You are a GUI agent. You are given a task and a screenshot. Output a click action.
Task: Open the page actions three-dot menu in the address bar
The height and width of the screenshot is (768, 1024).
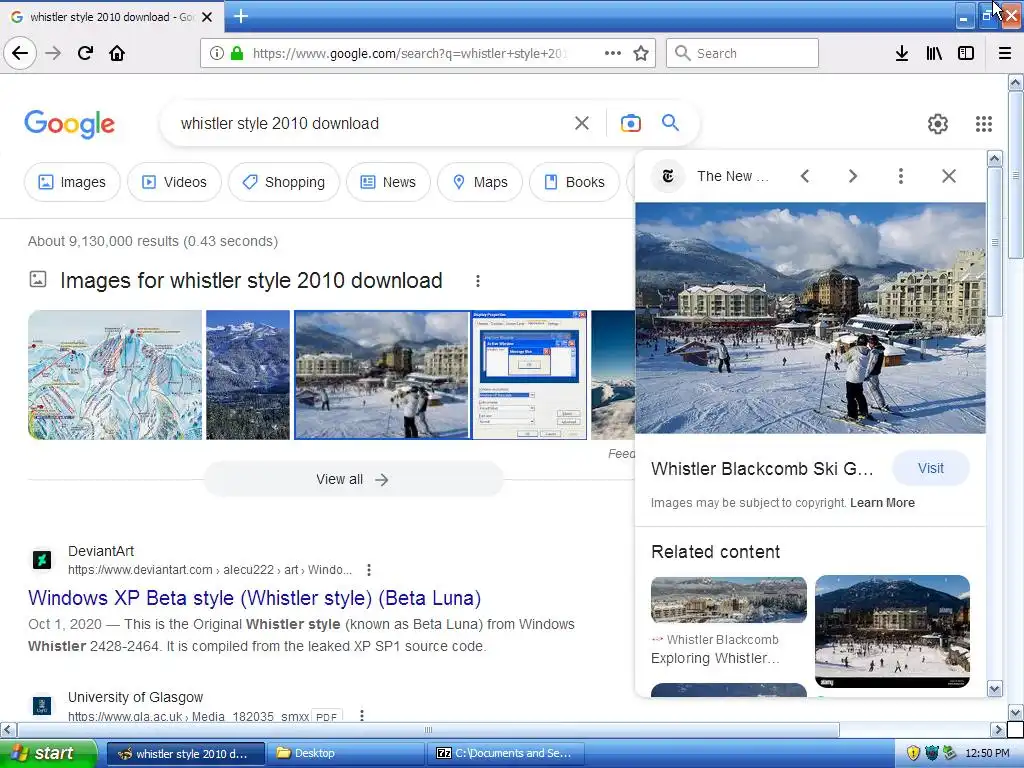click(x=613, y=53)
